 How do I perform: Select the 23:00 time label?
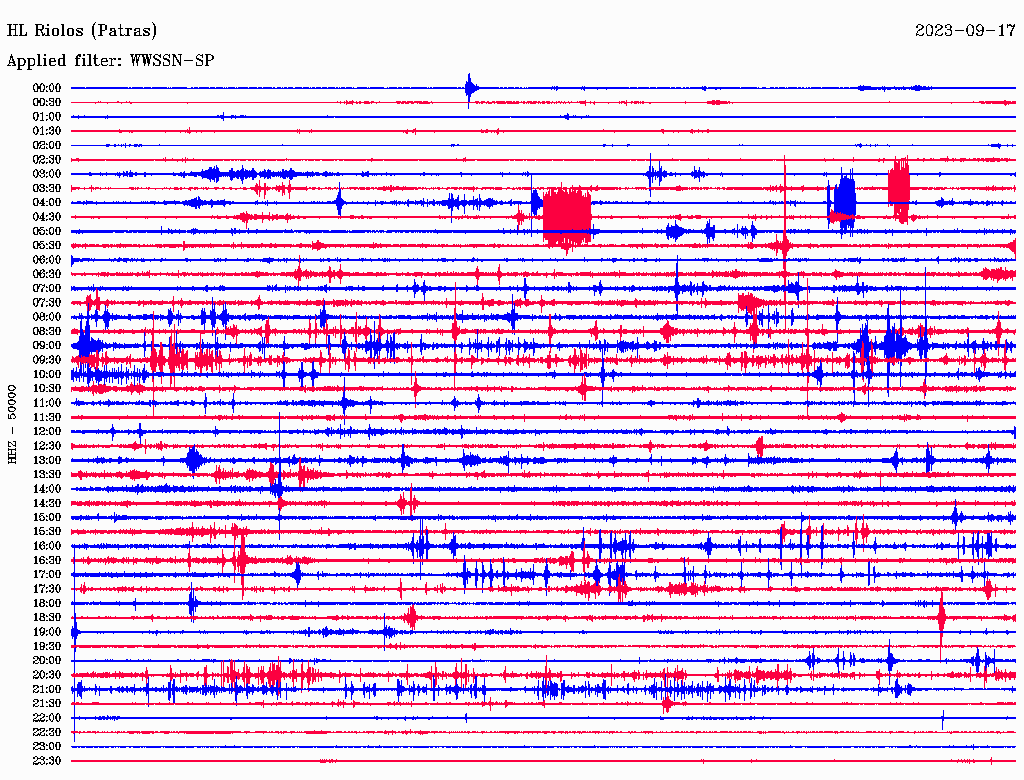[x=47, y=746]
